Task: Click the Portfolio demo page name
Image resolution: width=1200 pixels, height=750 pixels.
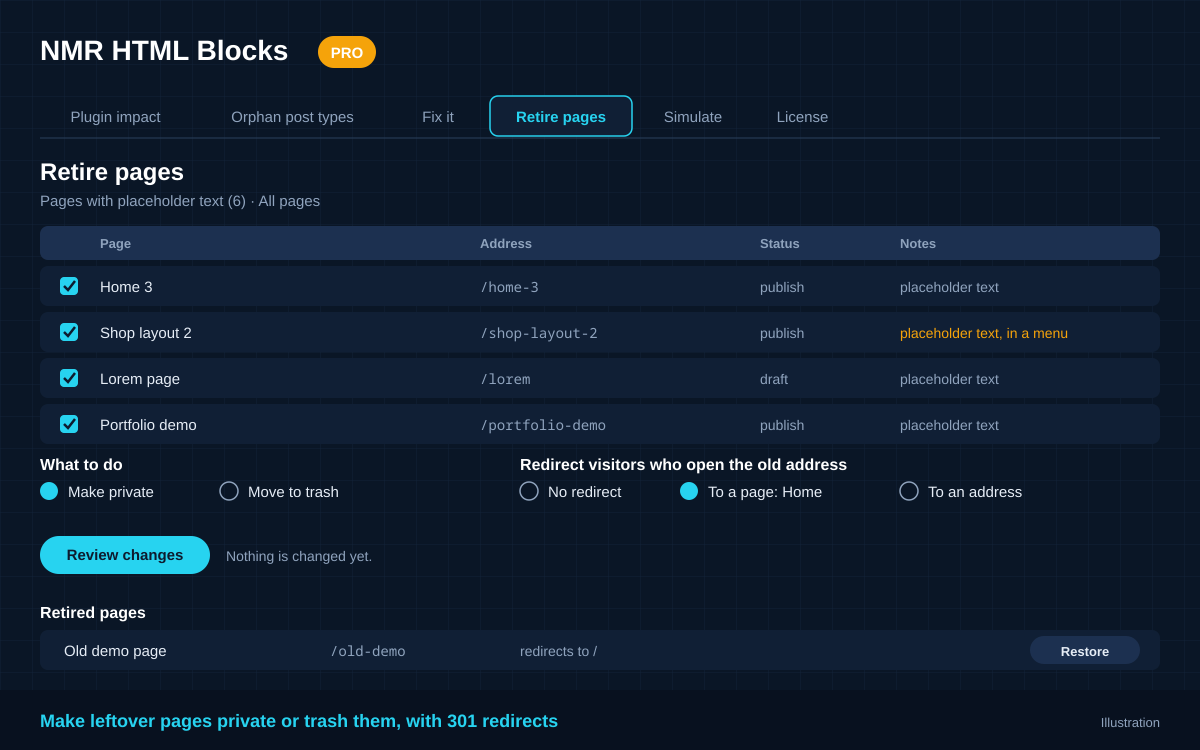Action: click(x=148, y=425)
